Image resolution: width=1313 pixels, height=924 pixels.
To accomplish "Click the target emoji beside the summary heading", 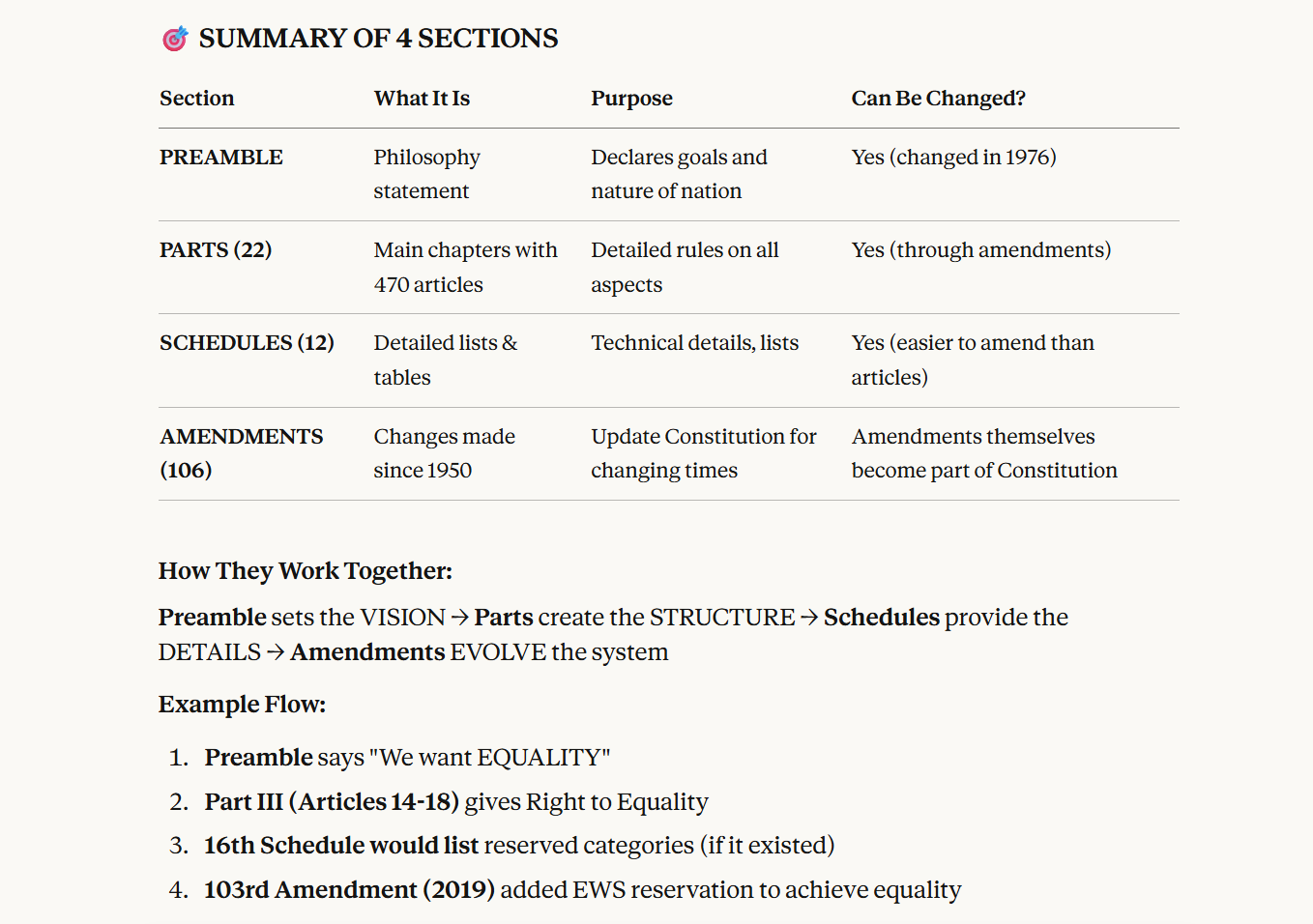I will pyautogui.click(x=175, y=39).
